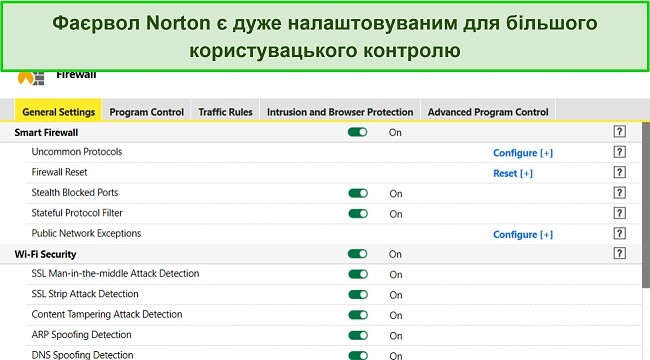Open help for Wi-Fi Security
This screenshot has height=360, width=650.
pyautogui.click(x=619, y=253)
